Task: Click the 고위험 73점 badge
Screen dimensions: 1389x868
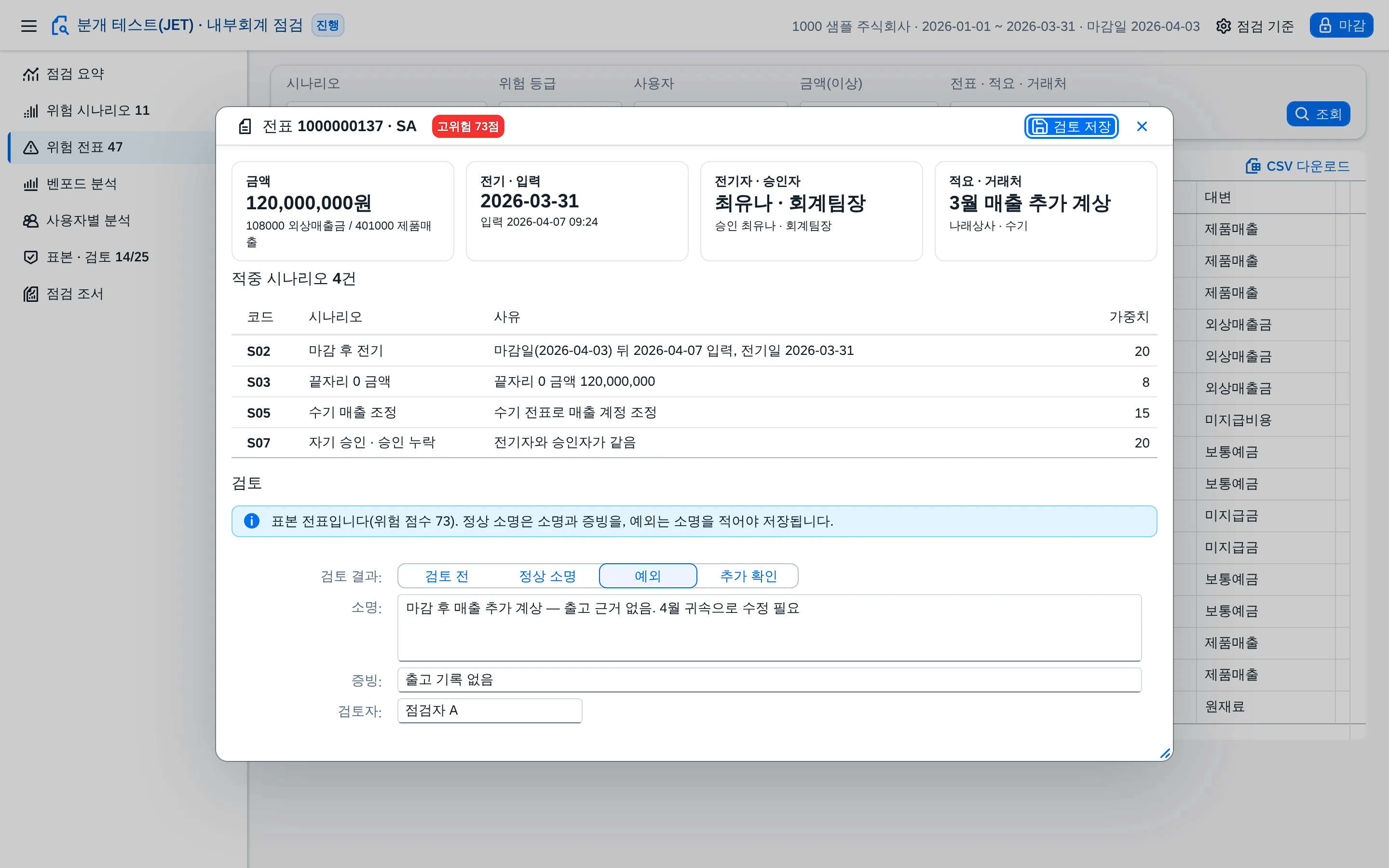Action: pos(468,126)
